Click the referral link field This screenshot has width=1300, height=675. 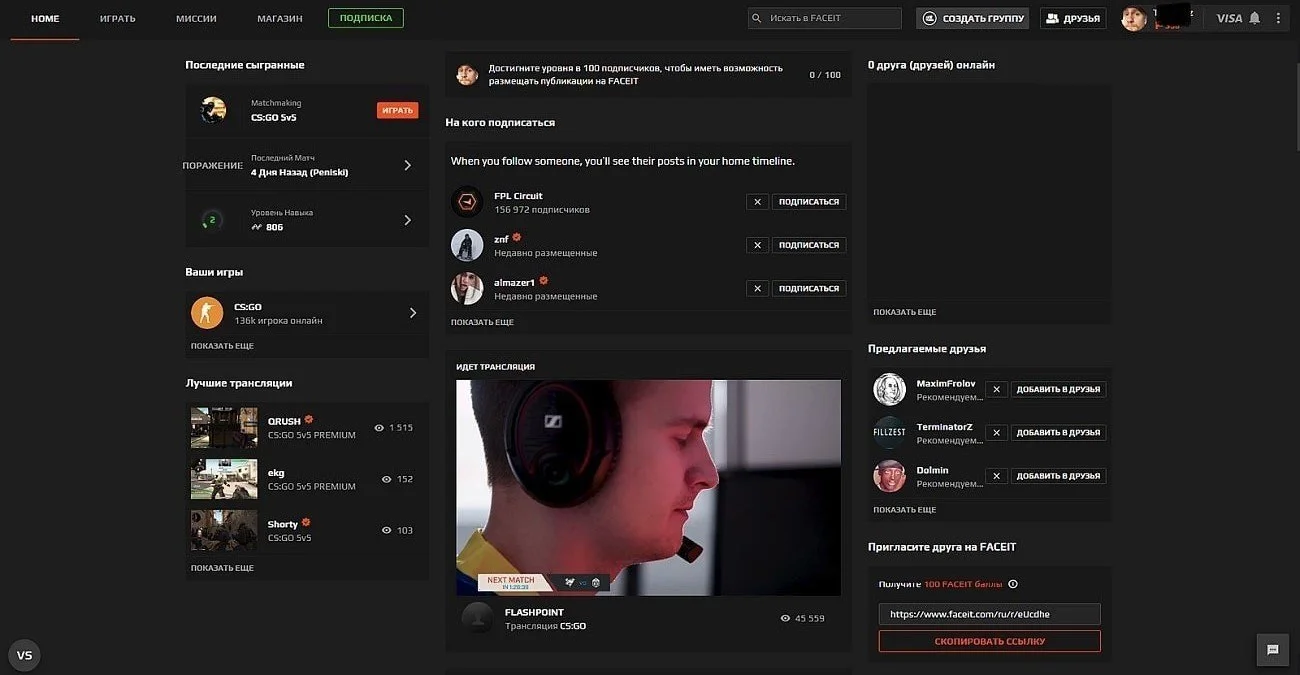tap(990, 614)
